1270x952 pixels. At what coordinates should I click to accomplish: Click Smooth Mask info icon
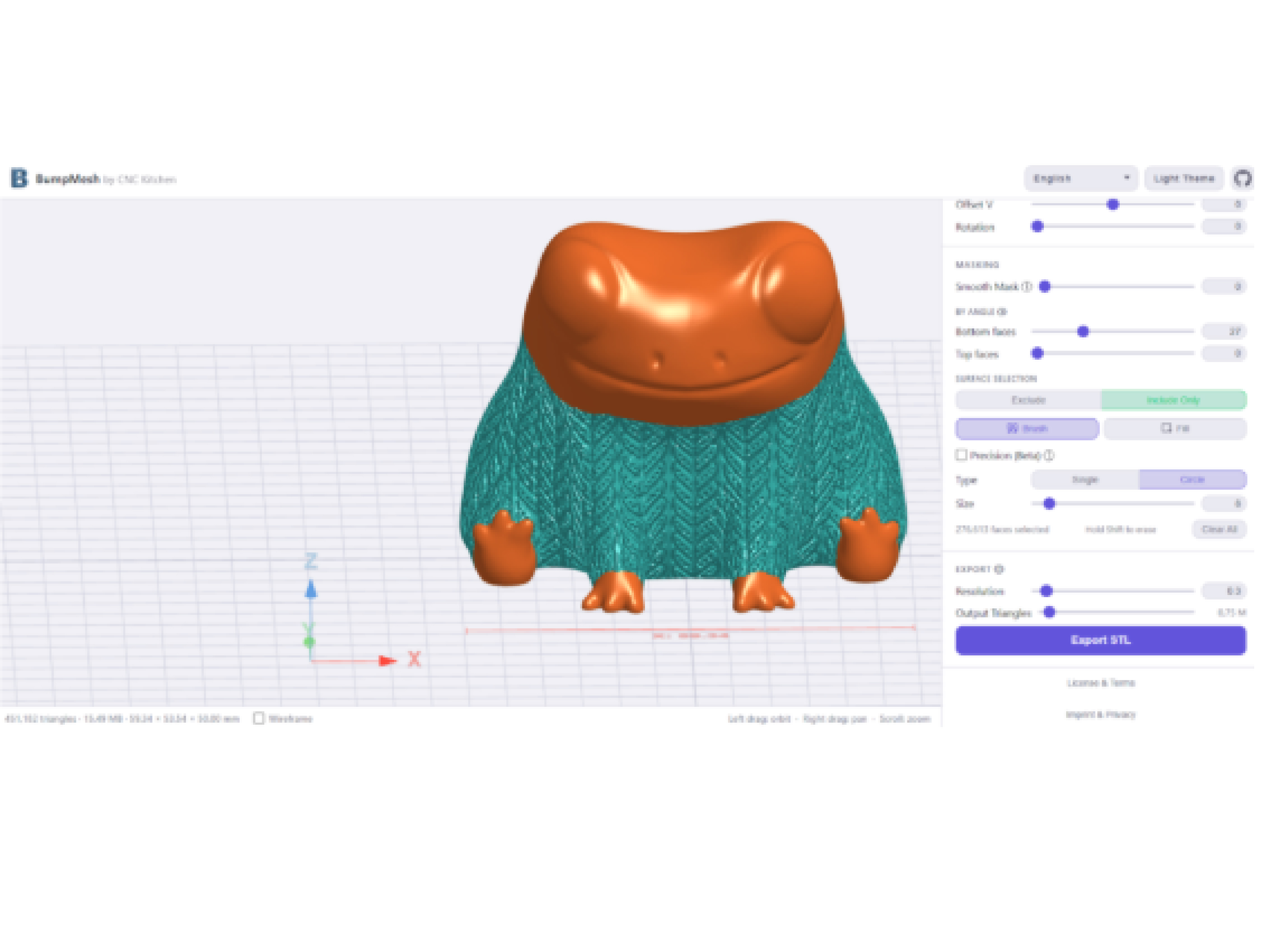(x=1027, y=286)
